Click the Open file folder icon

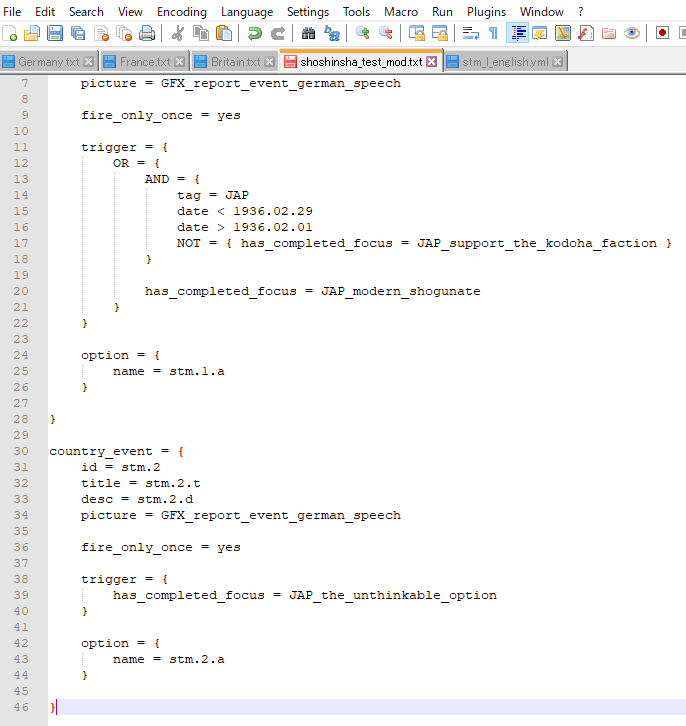32,33
